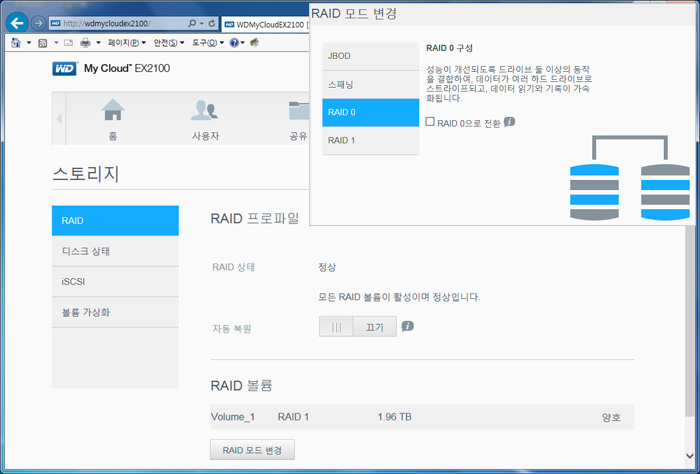Open the 페이지(P) dropdown menu
Screen dimensions: 700x474
click(x=127, y=43)
